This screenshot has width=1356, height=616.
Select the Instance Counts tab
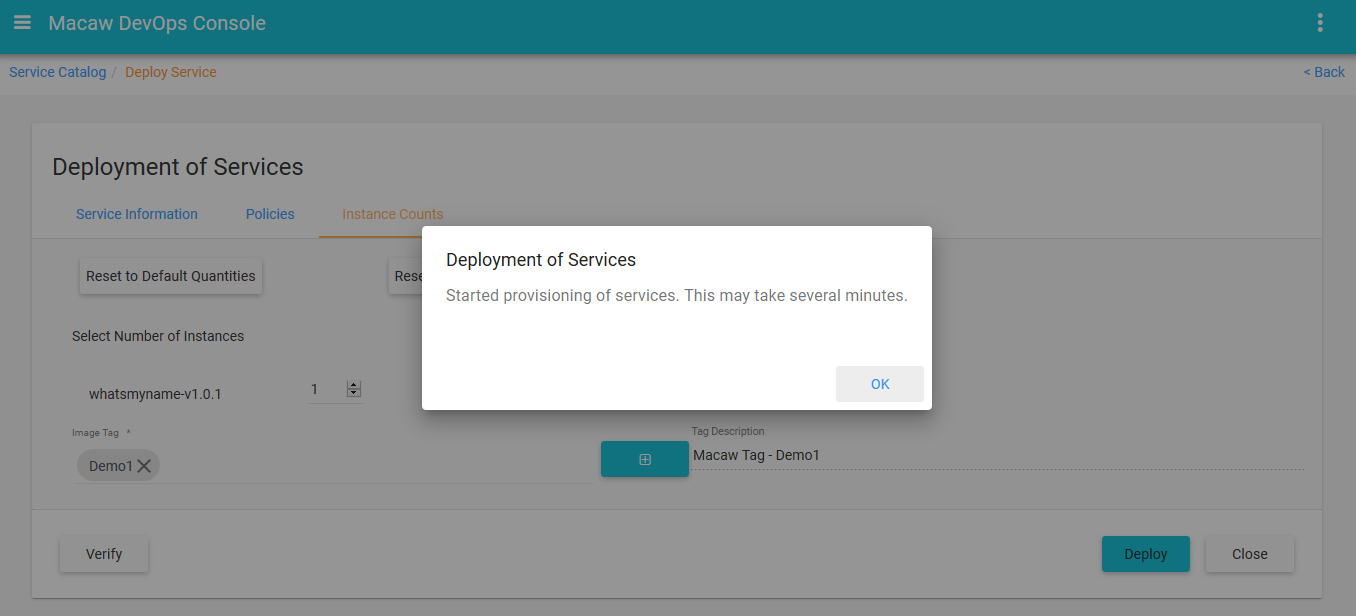[x=392, y=214]
